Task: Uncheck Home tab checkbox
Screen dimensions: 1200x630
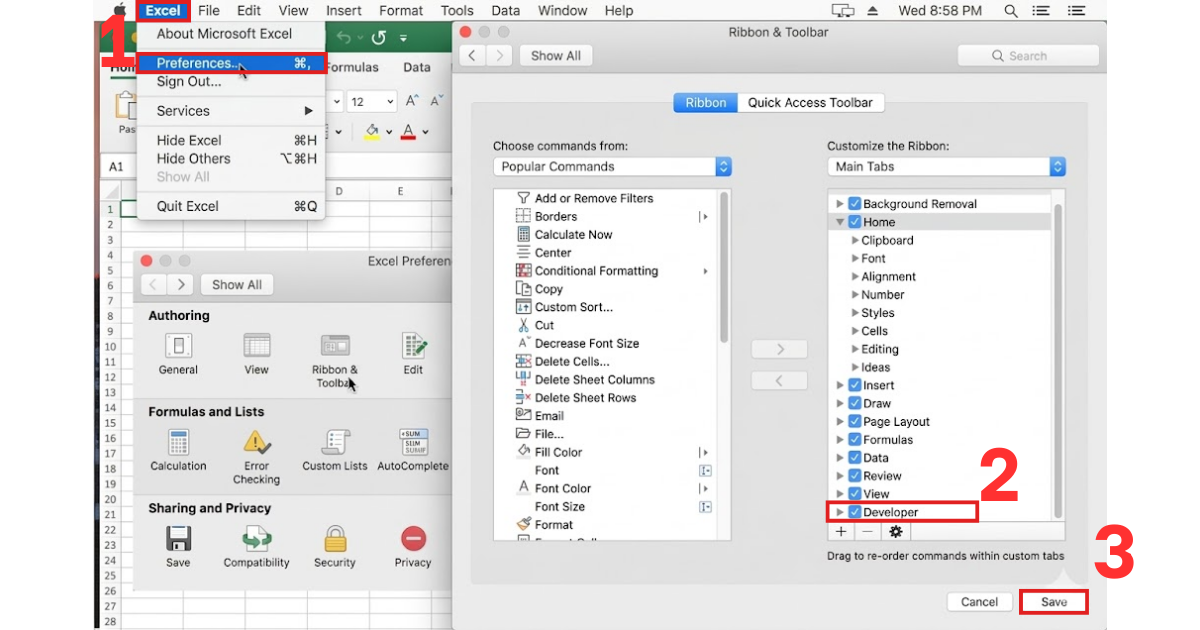Action: pos(855,222)
